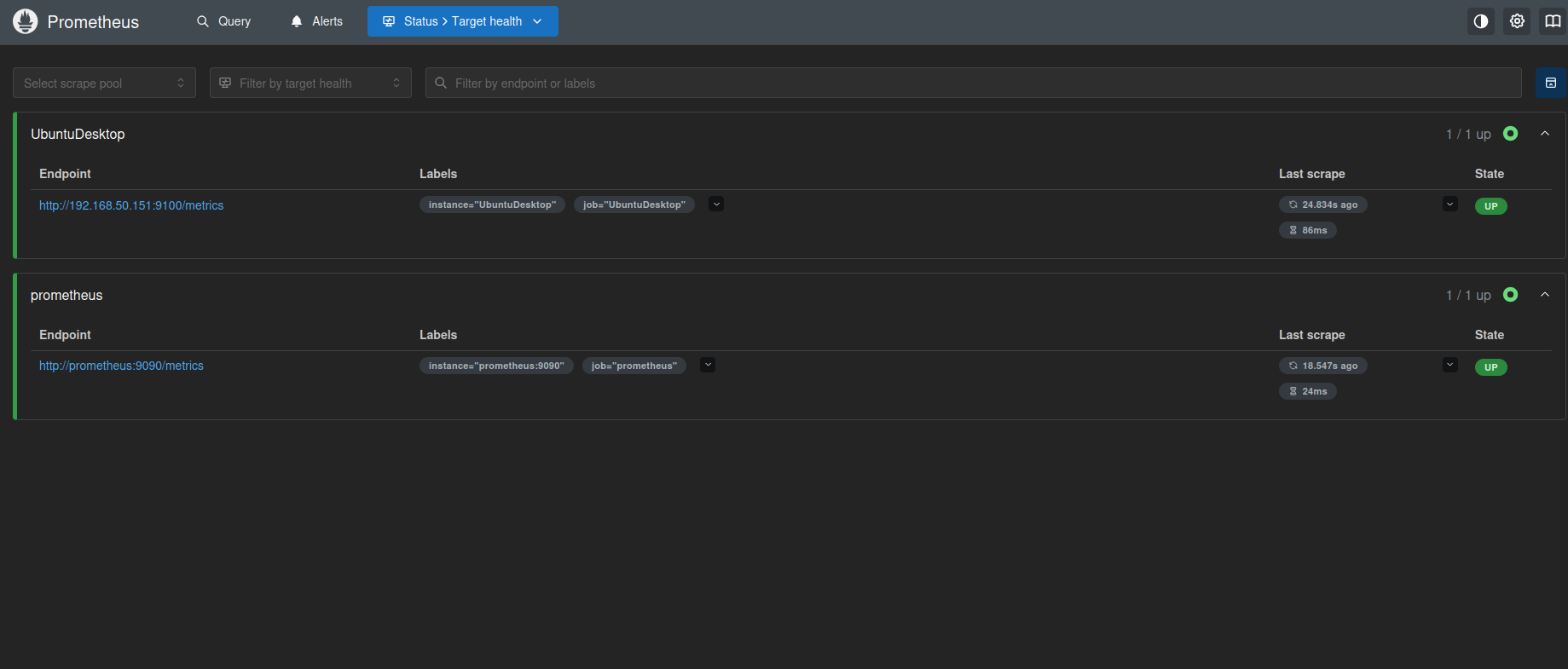Collapse the prometheus pool panel
This screenshot has height=669, width=1568.
click(1545, 295)
